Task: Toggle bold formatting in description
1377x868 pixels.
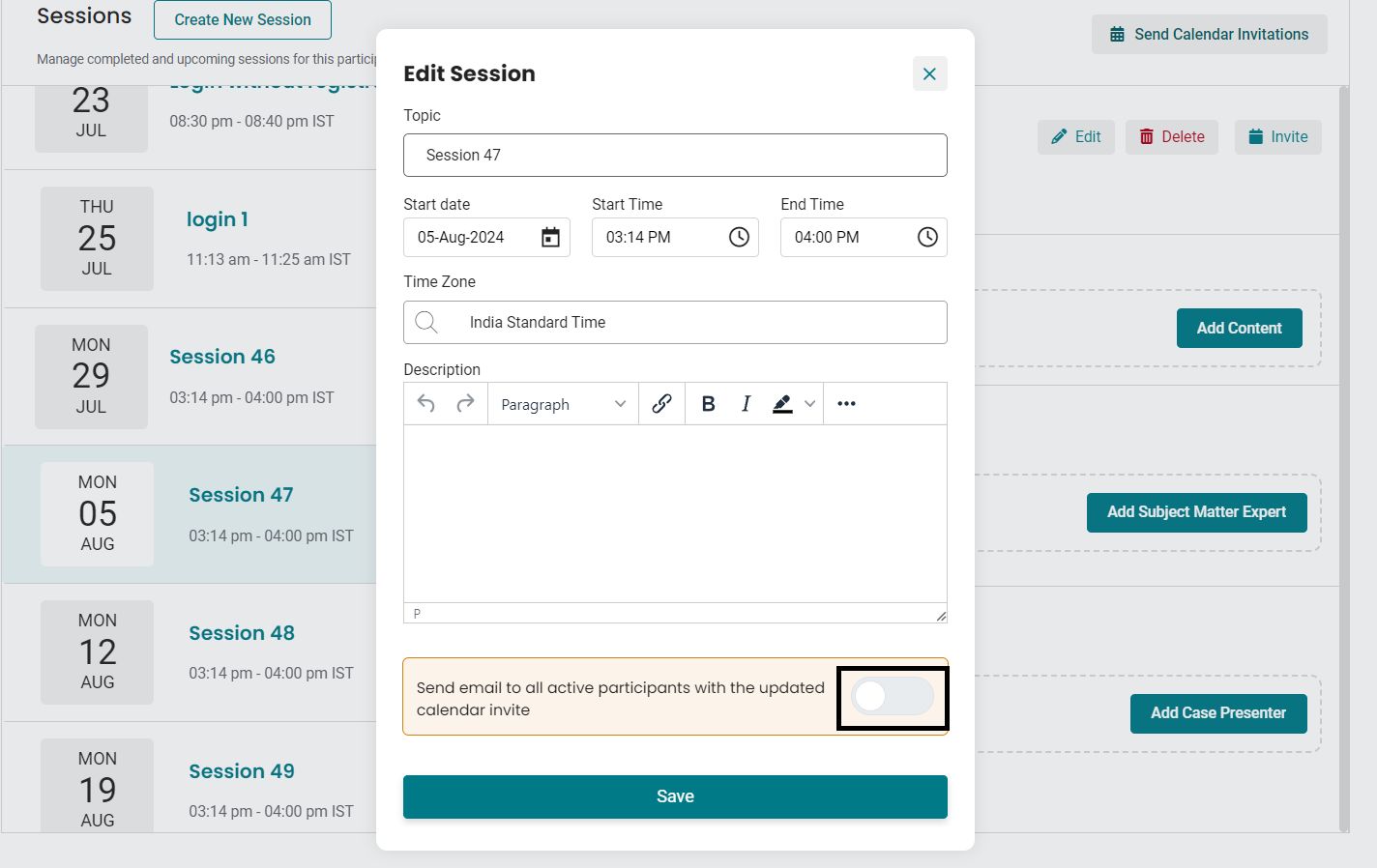Action: pos(708,404)
